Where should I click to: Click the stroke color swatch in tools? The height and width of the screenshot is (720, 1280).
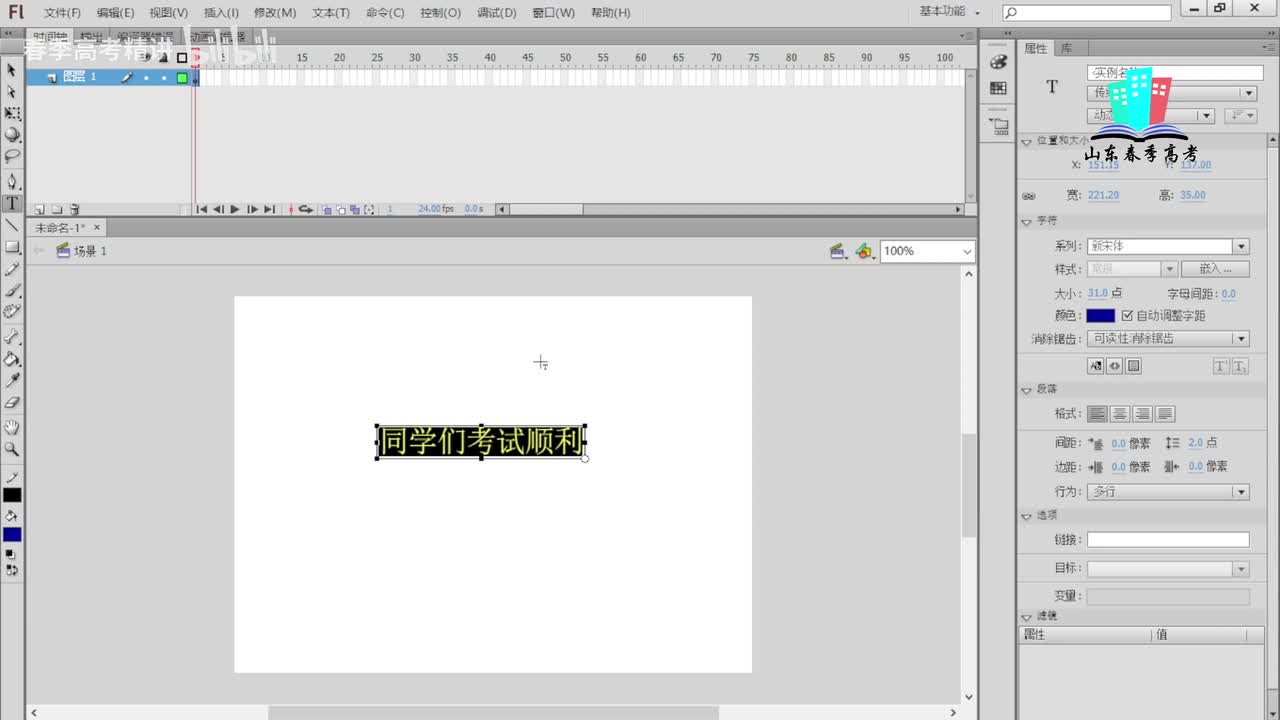12,495
